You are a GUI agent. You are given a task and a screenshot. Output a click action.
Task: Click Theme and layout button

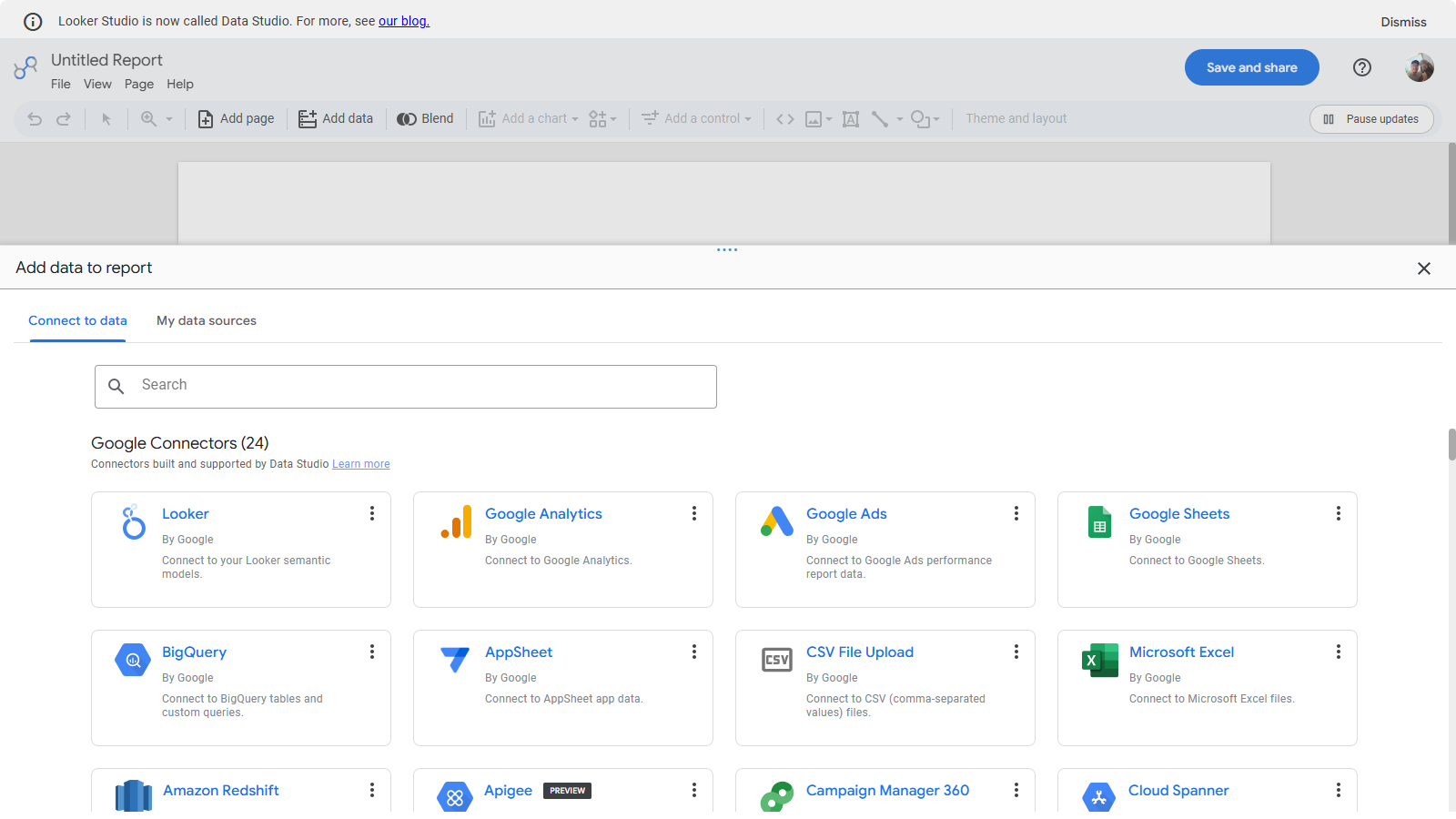[x=1016, y=119]
